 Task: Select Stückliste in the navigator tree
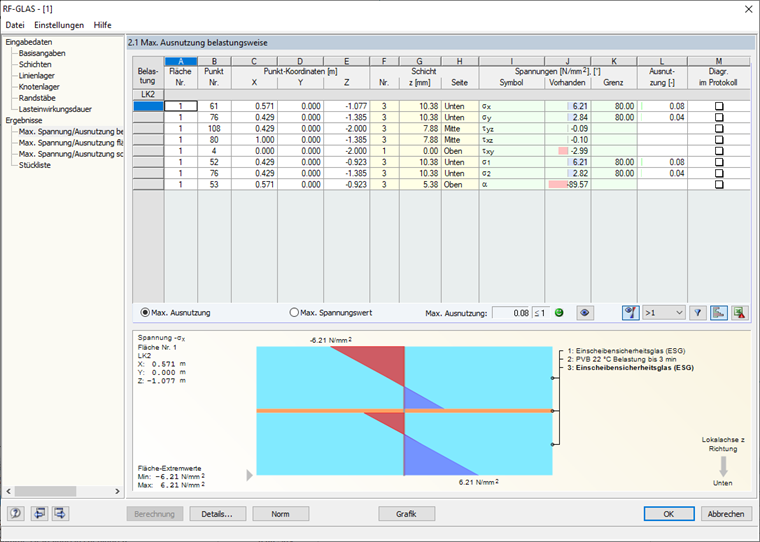(x=35, y=165)
